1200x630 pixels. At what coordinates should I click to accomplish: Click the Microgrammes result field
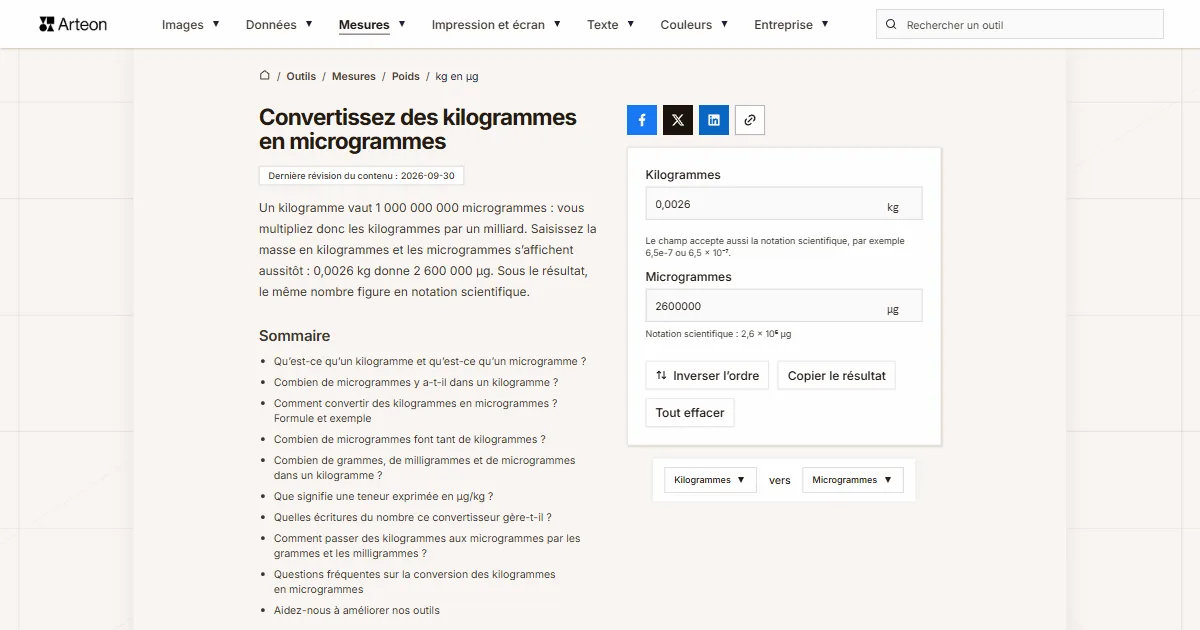point(784,306)
